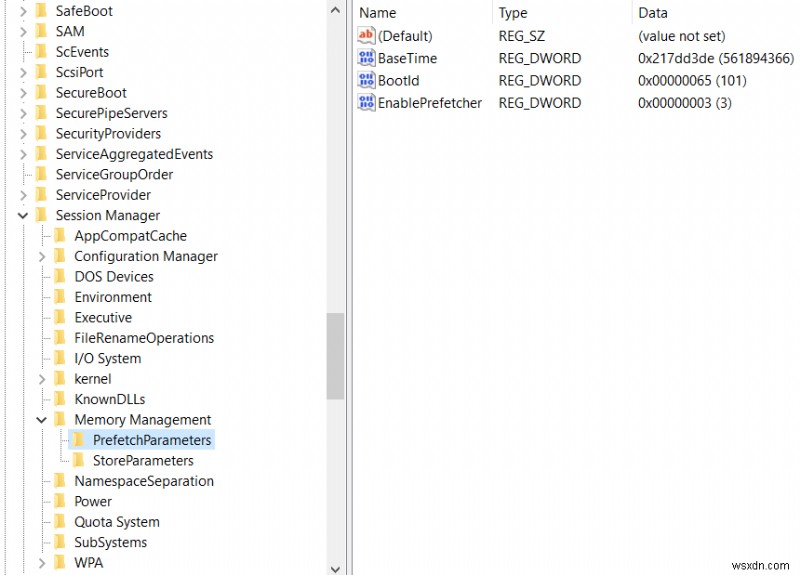800x575 pixels.
Task: Select the KnownDLLs tree key label
Action: [x=110, y=399]
